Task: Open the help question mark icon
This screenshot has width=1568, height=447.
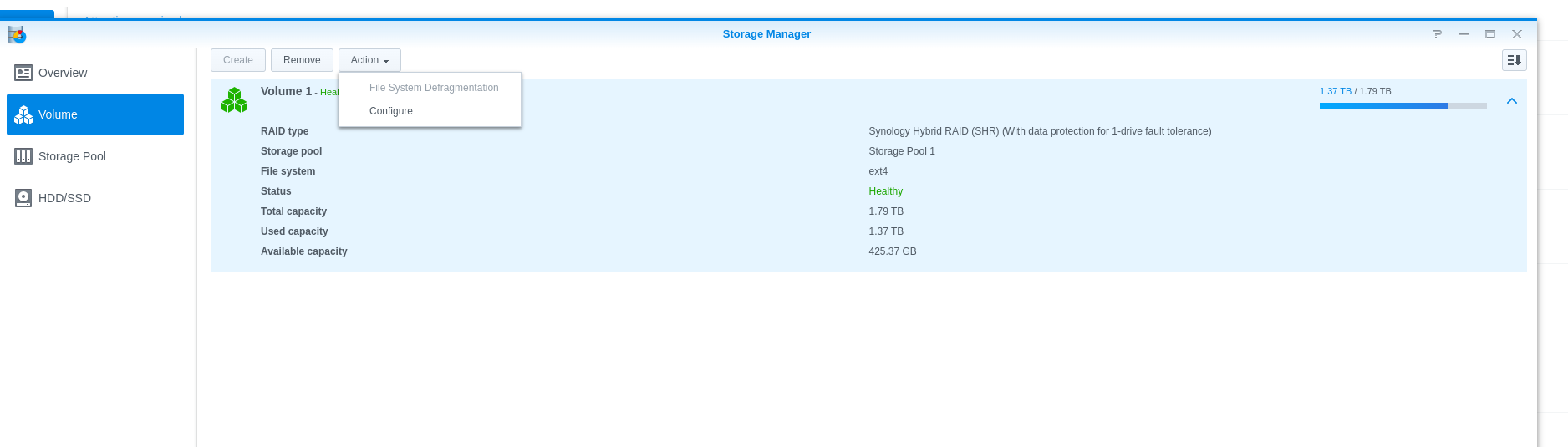Action: (x=1437, y=34)
